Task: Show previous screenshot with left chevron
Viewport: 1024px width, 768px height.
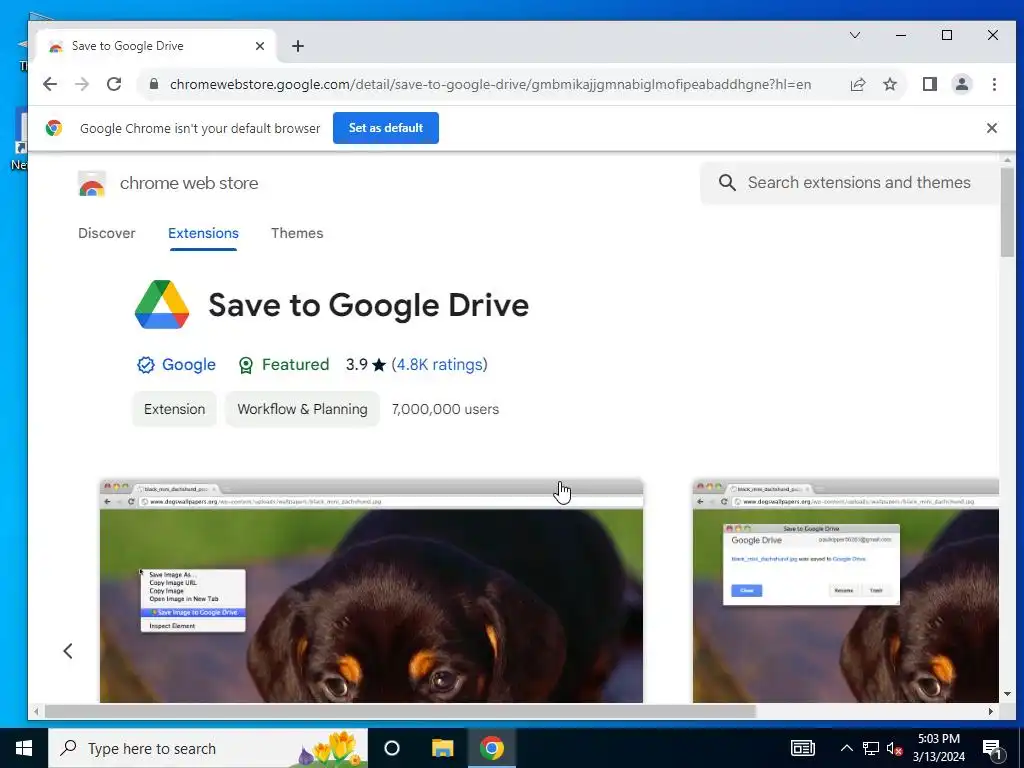Action: tap(68, 650)
